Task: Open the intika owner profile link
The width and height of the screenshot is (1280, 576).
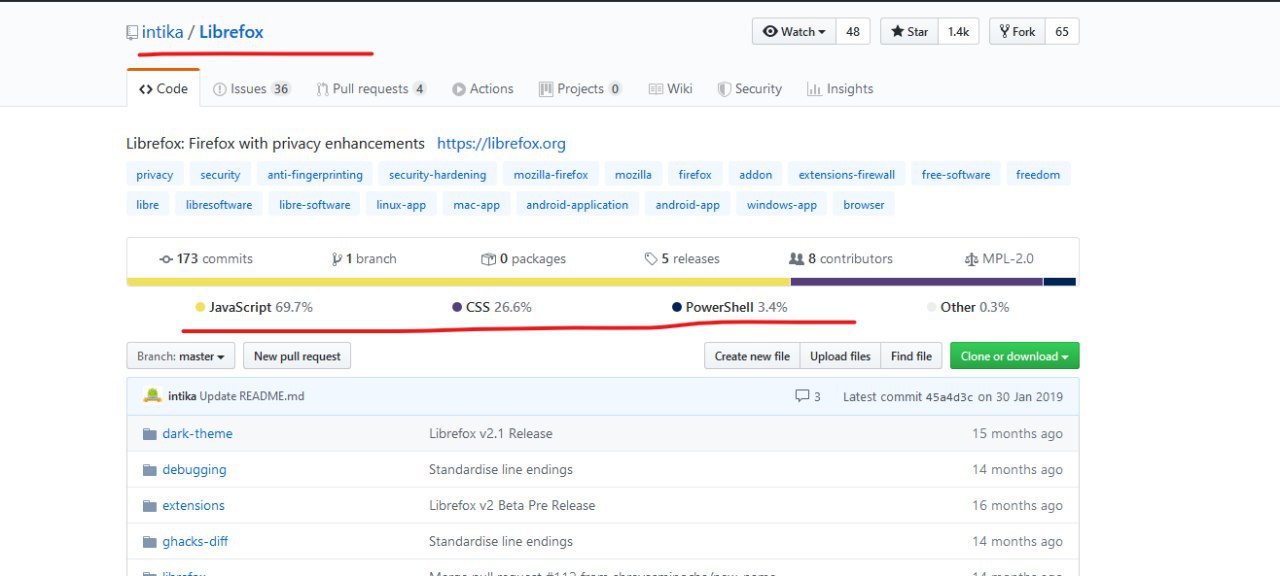Action: (x=162, y=32)
